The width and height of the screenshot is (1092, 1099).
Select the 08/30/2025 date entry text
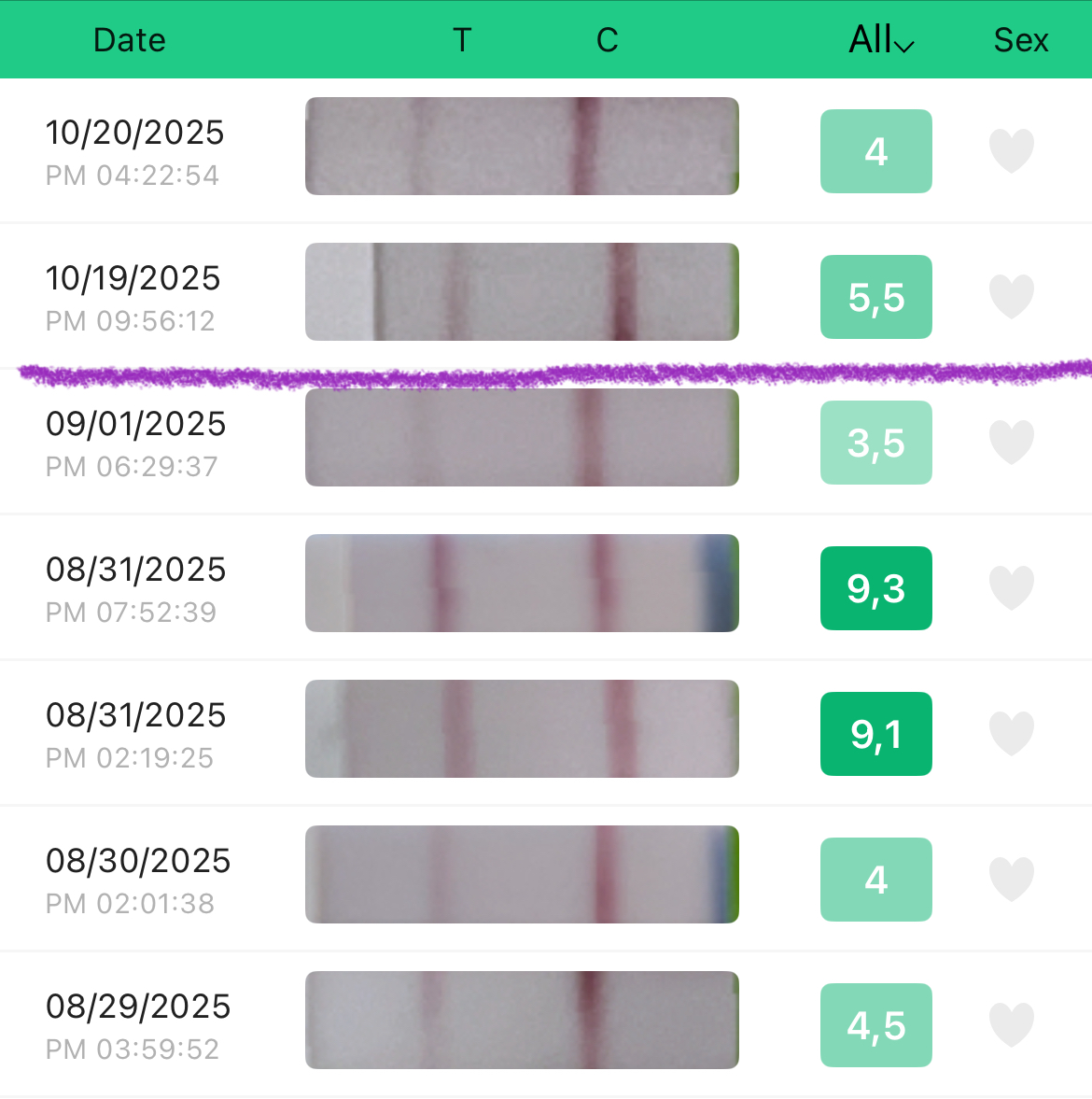click(x=138, y=861)
